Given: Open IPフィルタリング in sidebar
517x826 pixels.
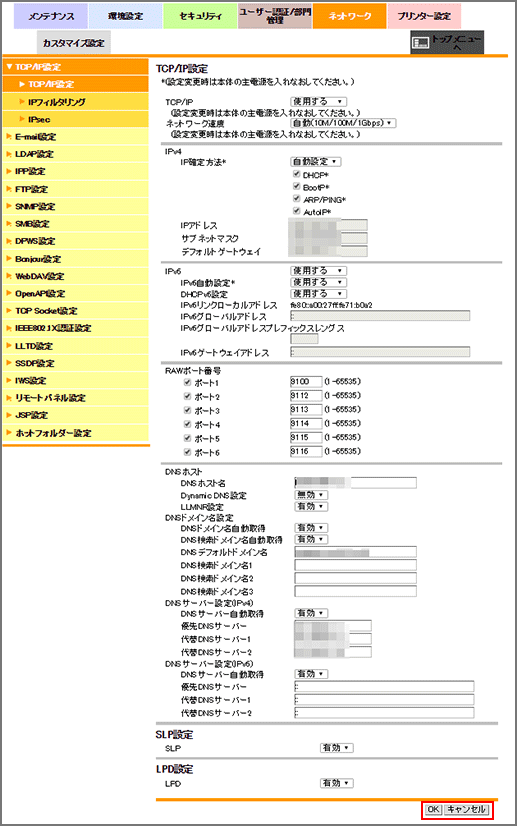Looking at the screenshot, I should point(76,102).
